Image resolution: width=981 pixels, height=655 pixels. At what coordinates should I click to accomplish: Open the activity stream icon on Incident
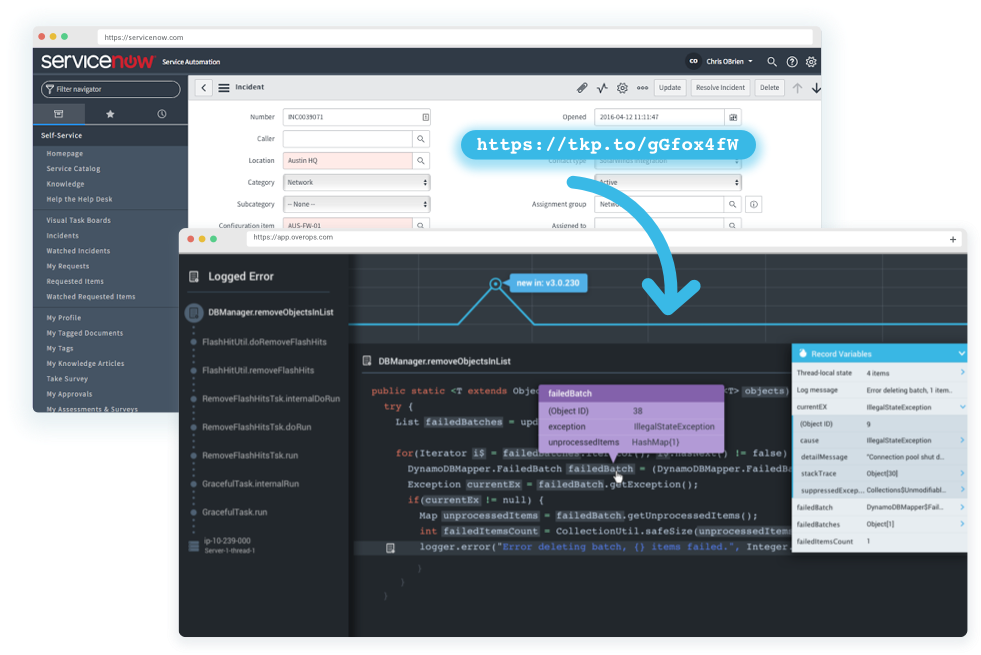pyautogui.click(x=602, y=88)
